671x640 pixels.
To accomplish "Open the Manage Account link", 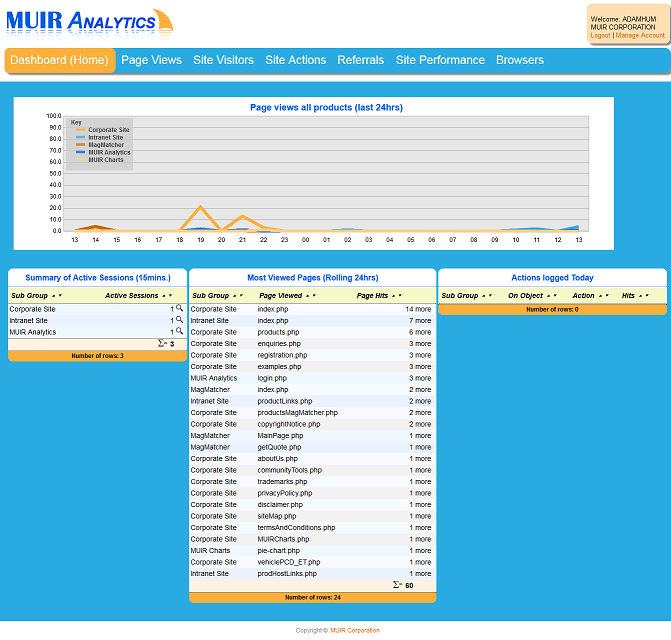I will pyautogui.click(x=640, y=35).
